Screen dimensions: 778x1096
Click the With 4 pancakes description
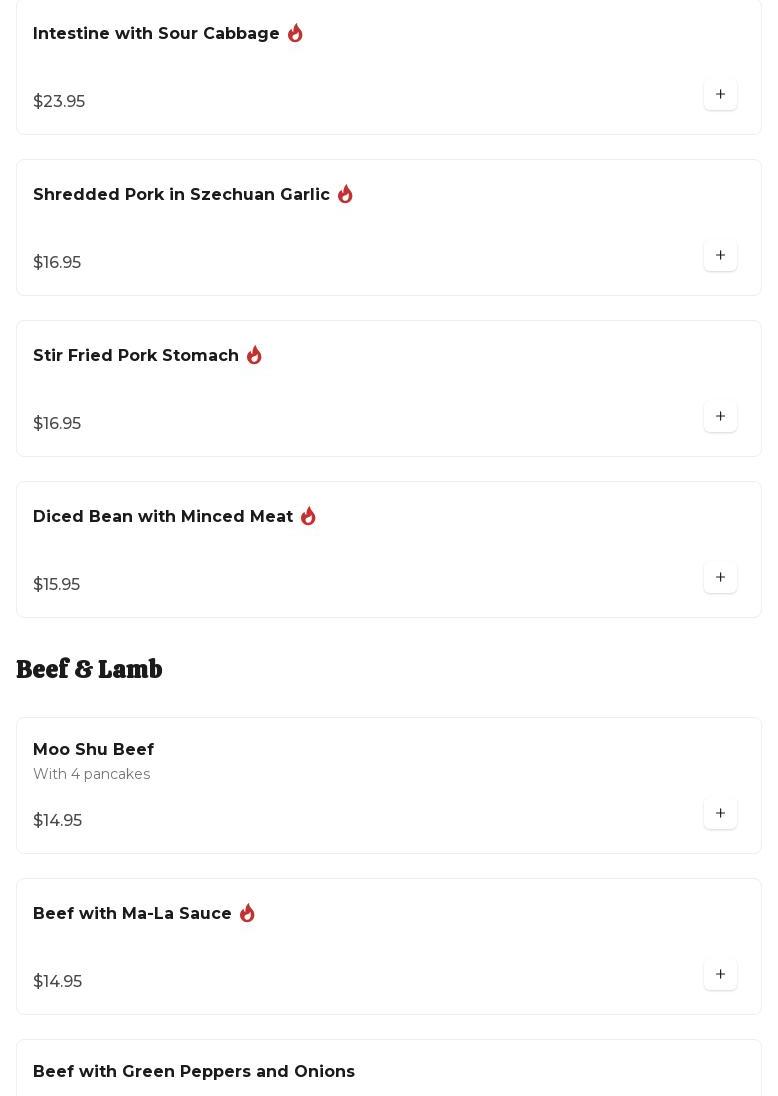pos(91,774)
